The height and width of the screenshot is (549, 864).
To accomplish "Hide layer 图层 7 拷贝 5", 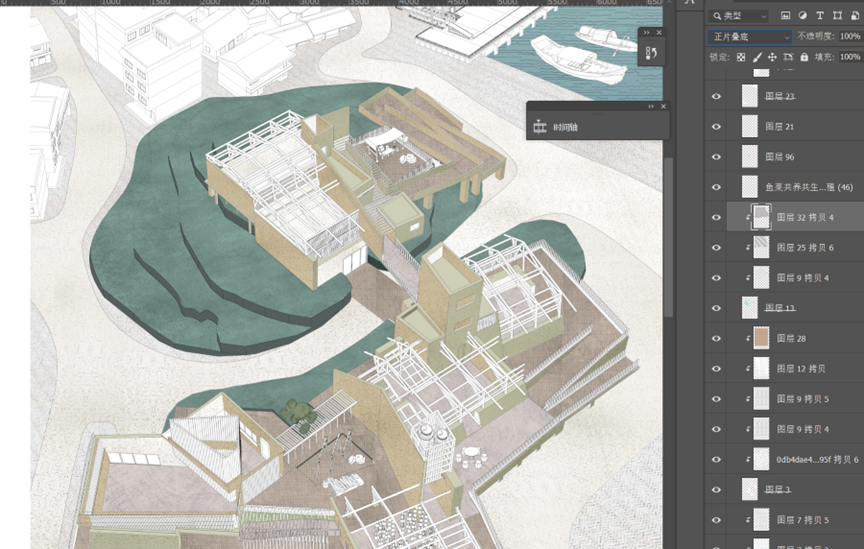I will click(716, 520).
